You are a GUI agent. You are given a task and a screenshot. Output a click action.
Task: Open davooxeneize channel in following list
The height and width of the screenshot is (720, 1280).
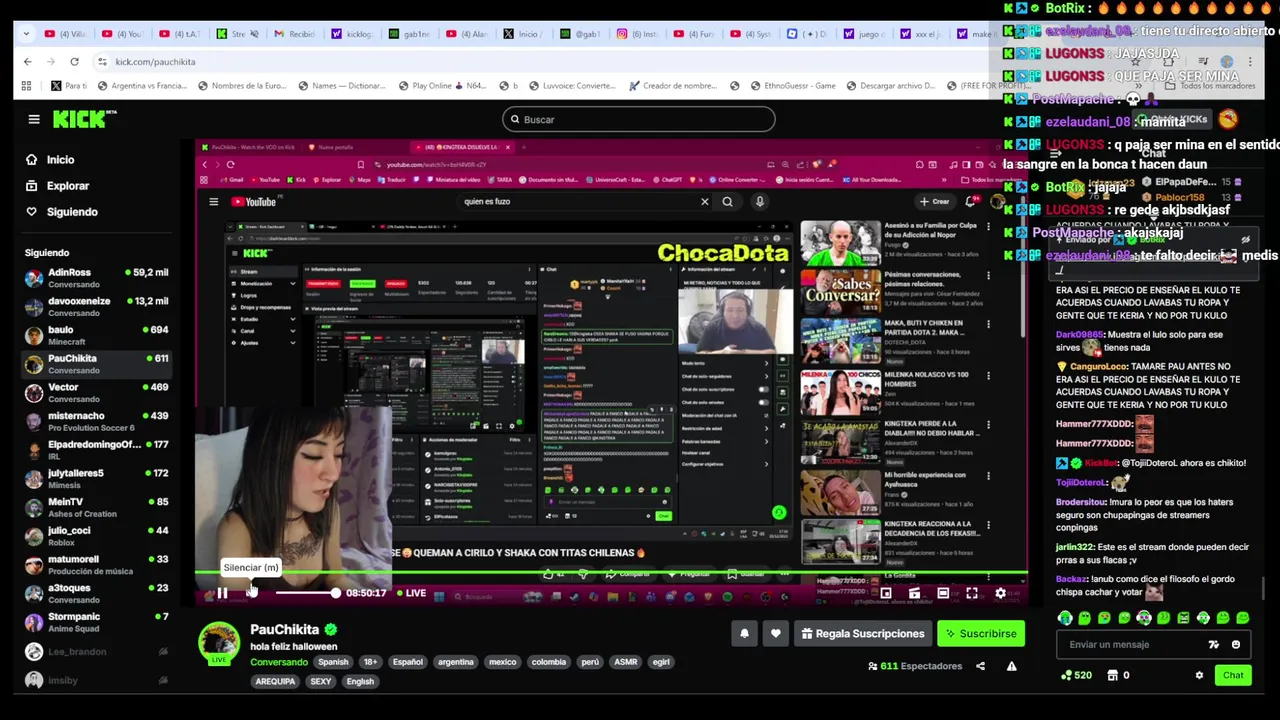[97, 307]
